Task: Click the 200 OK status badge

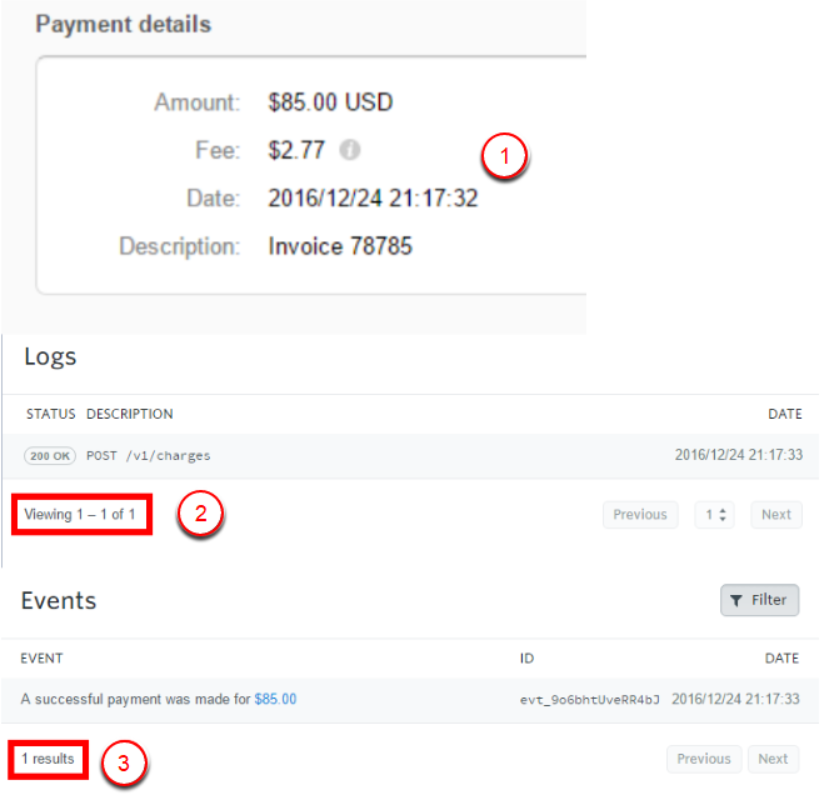Action: tap(50, 456)
